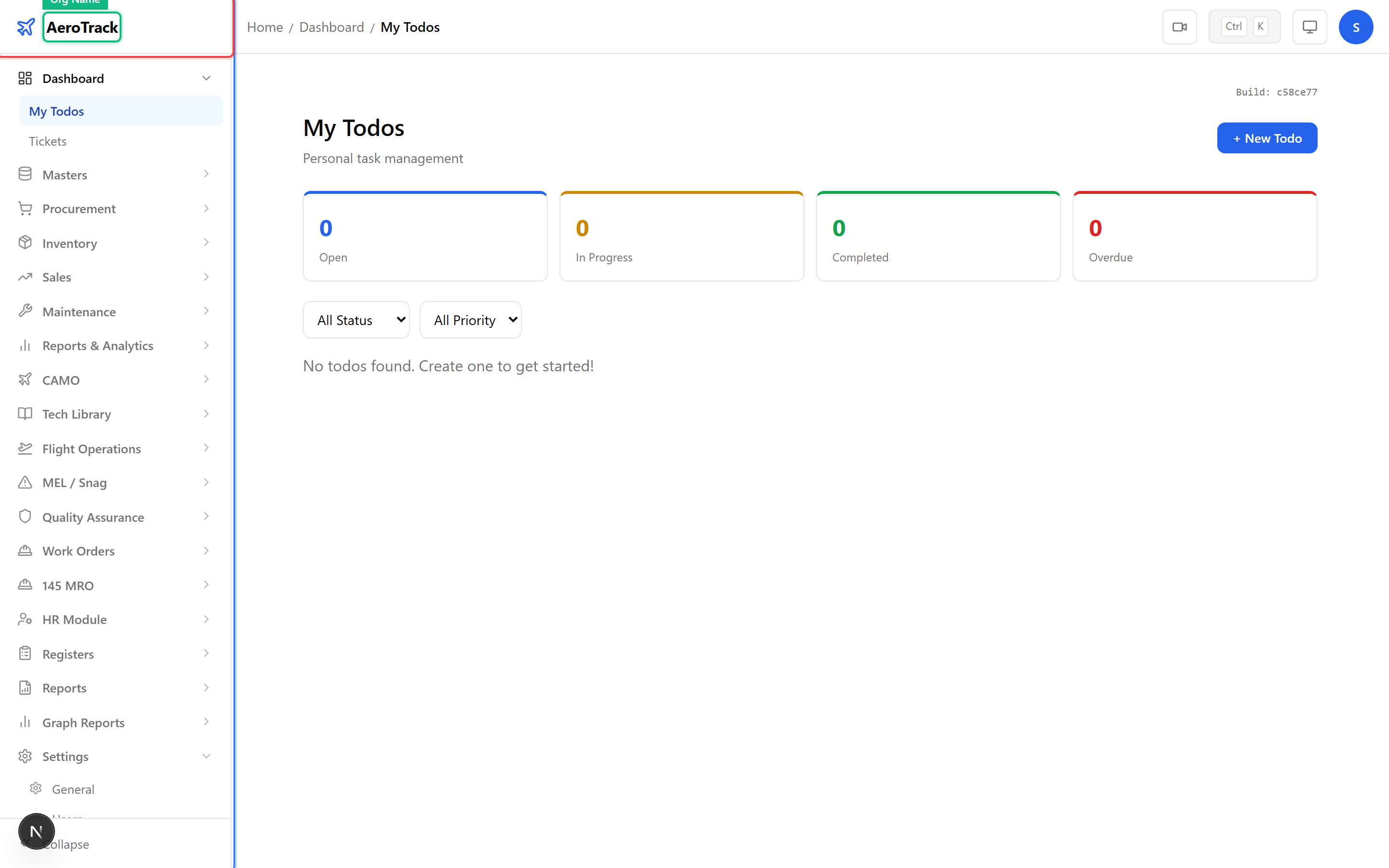Click the New Todo button
Image resolution: width=1389 pixels, height=868 pixels.
[1267, 138]
